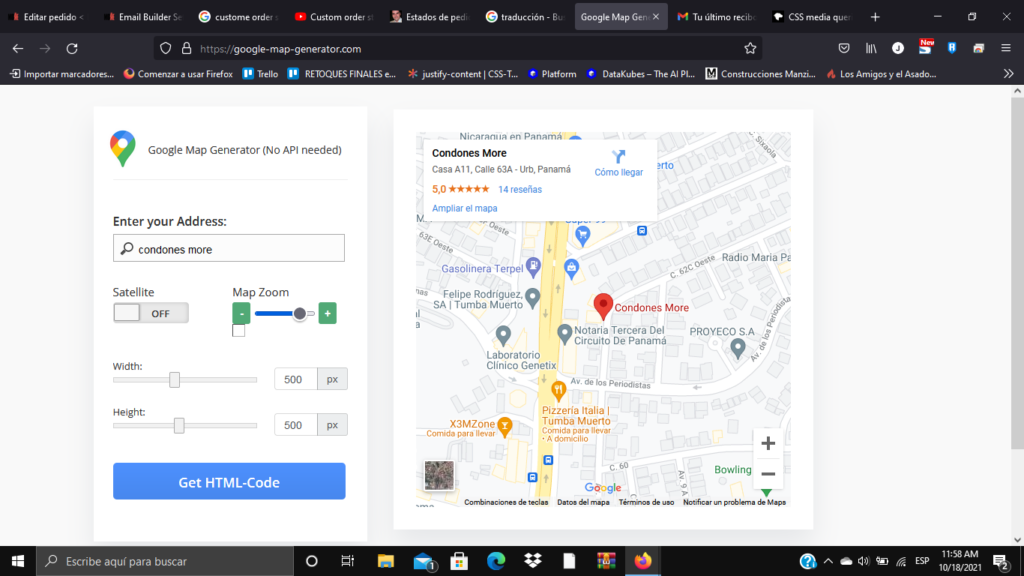Click the Get HTML-Code button
The width and height of the screenshot is (1024, 576).
point(229,481)
